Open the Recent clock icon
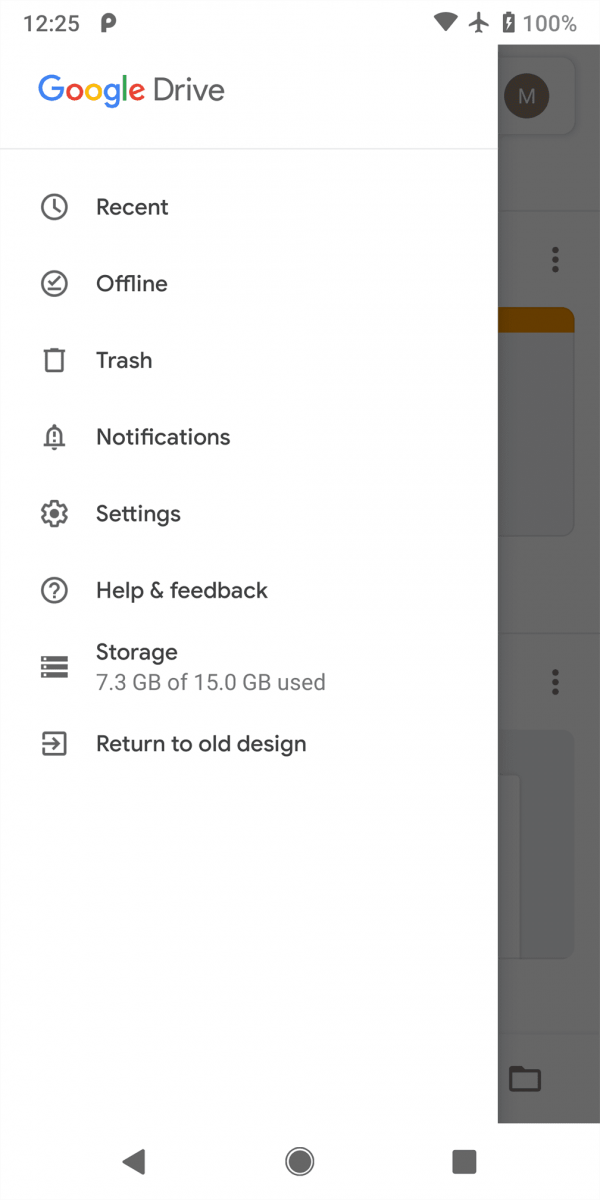 (54, 207)
